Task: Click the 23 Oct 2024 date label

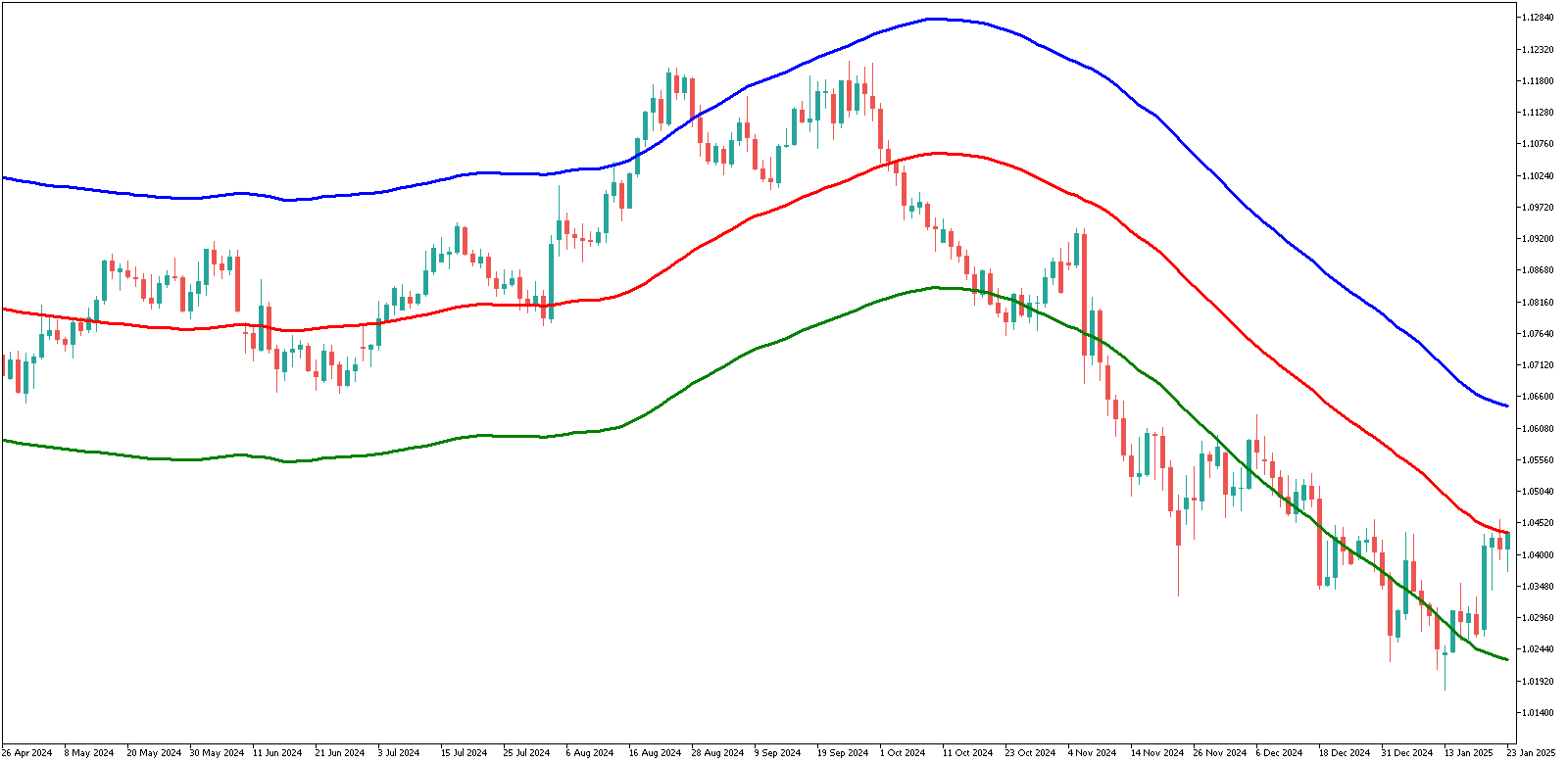Action: (1030, 753)
